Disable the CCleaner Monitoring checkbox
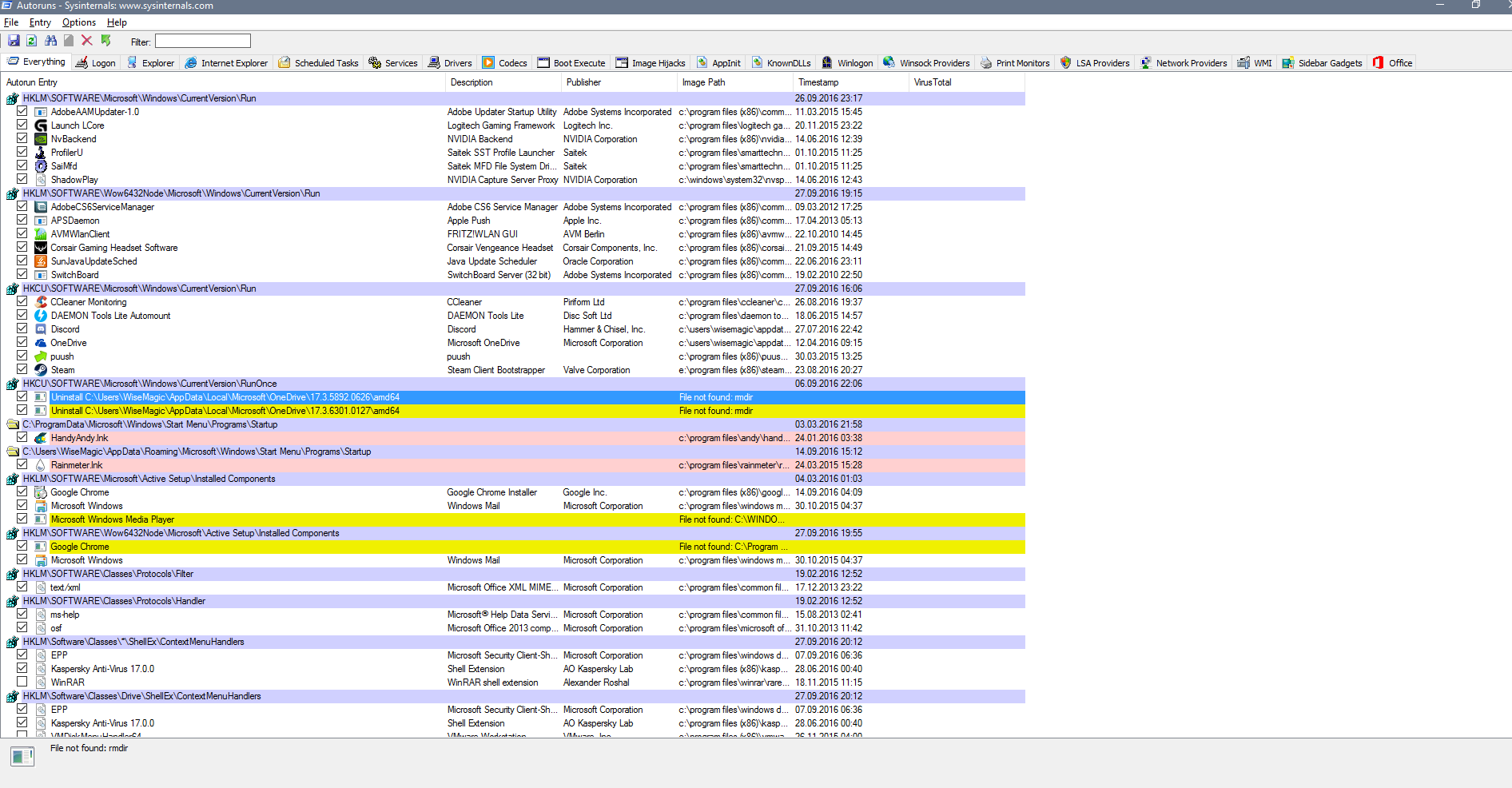 click(22, 302)
